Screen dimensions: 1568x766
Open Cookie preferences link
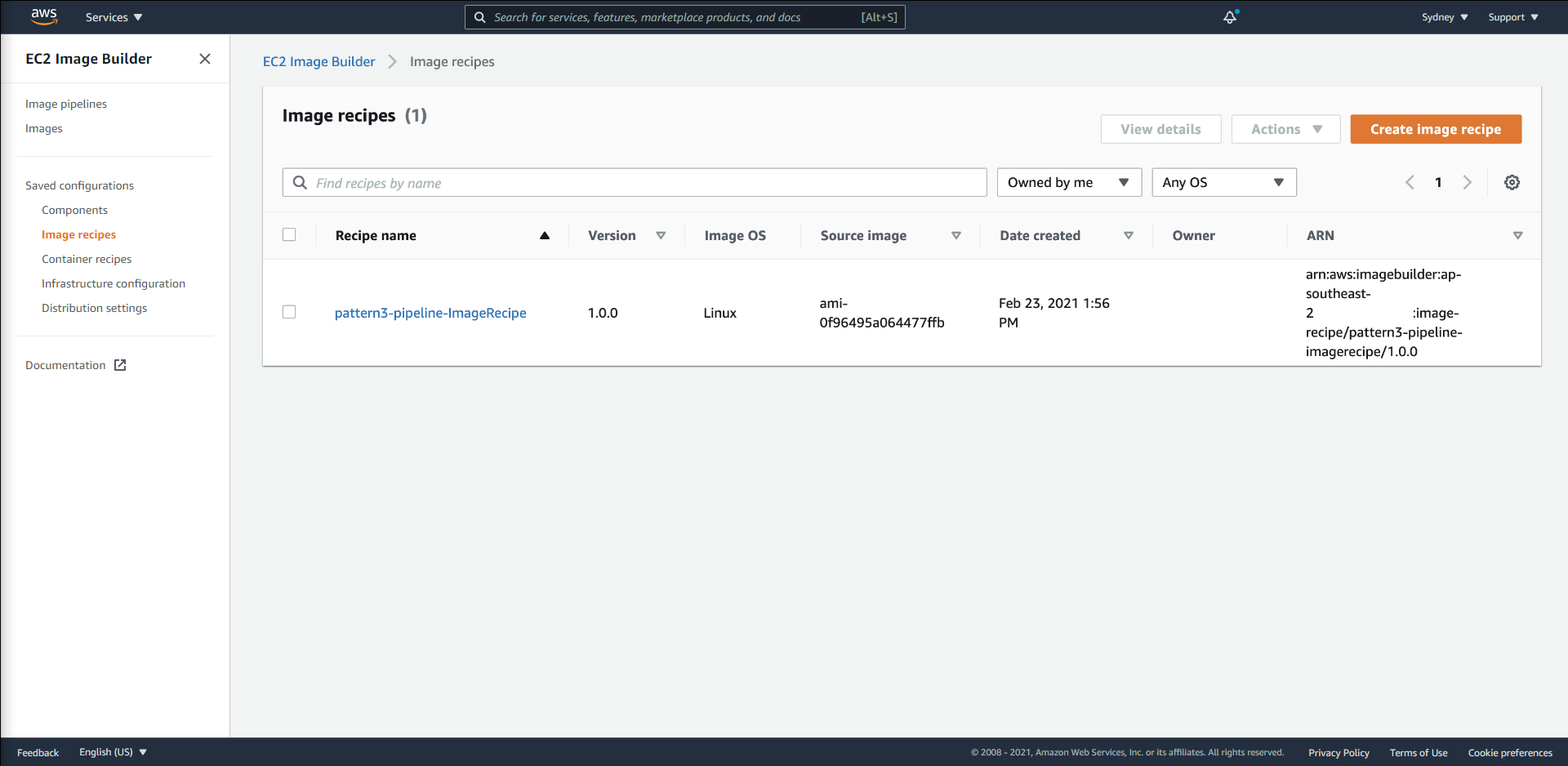click(1510, 753)
